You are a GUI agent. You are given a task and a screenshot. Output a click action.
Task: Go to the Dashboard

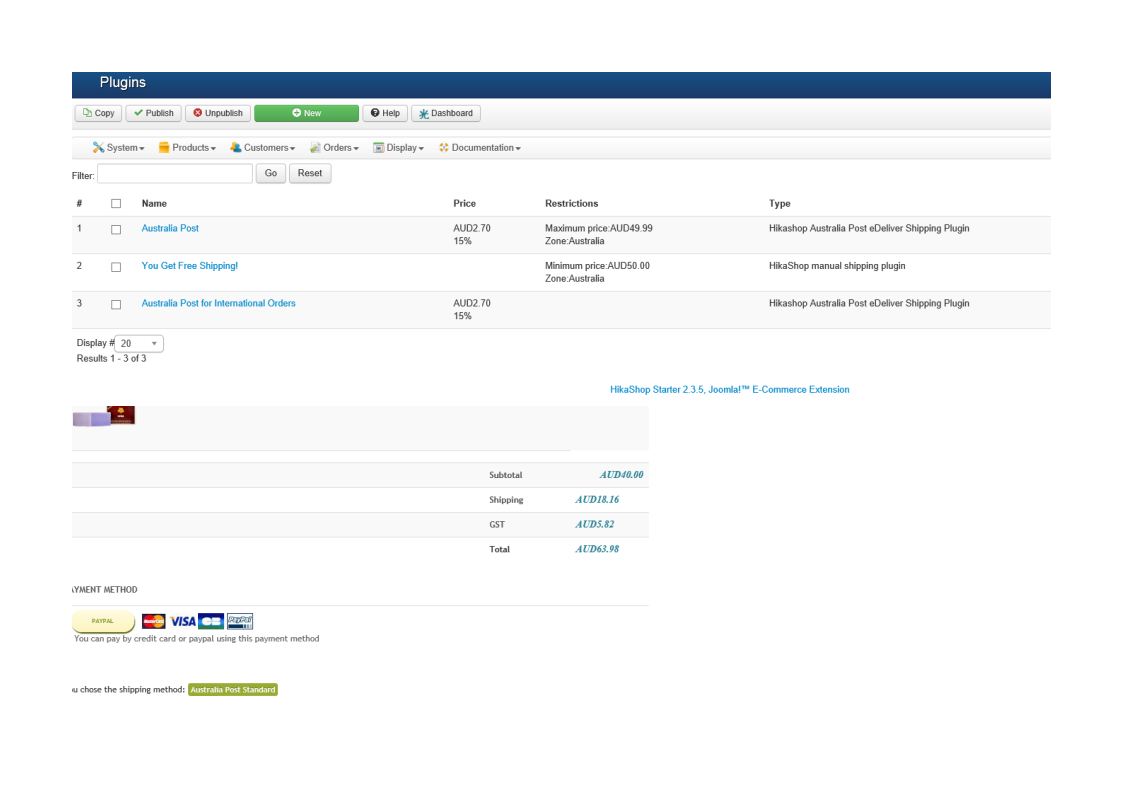point(446,113)
